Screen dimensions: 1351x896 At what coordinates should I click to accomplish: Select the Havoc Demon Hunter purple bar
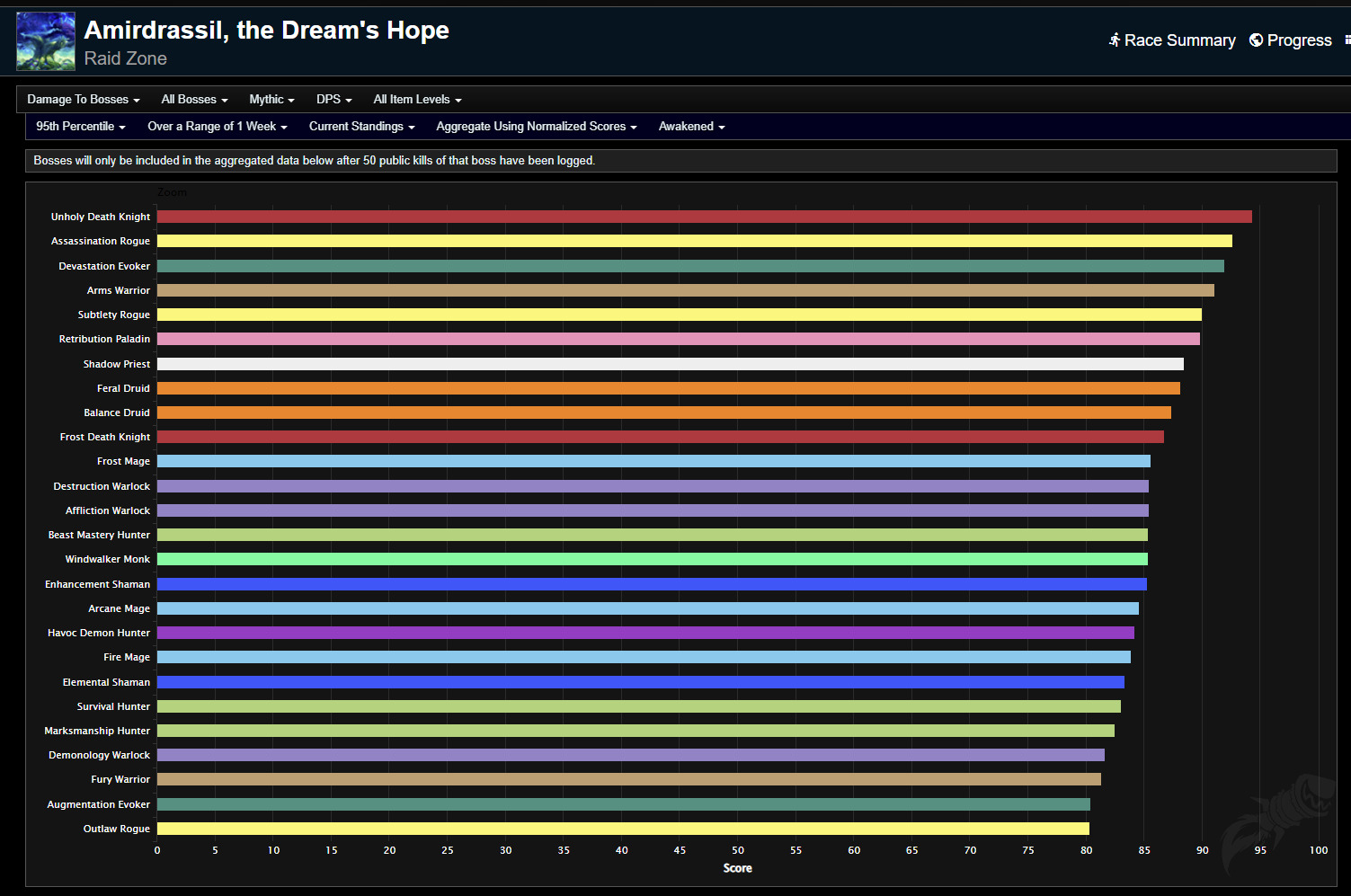[x=645, y=633]
